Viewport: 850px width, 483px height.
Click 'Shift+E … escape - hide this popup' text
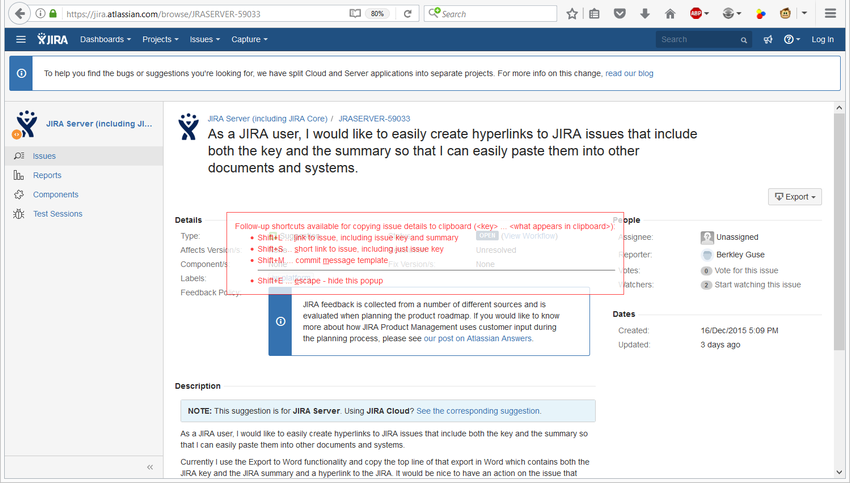pos(320,281)
